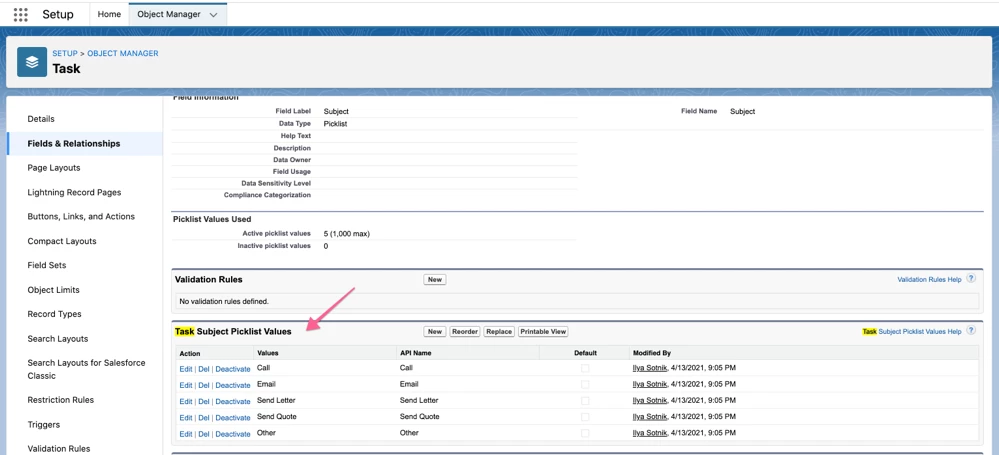This screenshot has height=455, width=999.
Task: Open Validation Rules in sidebar
Action: point(59,449)
